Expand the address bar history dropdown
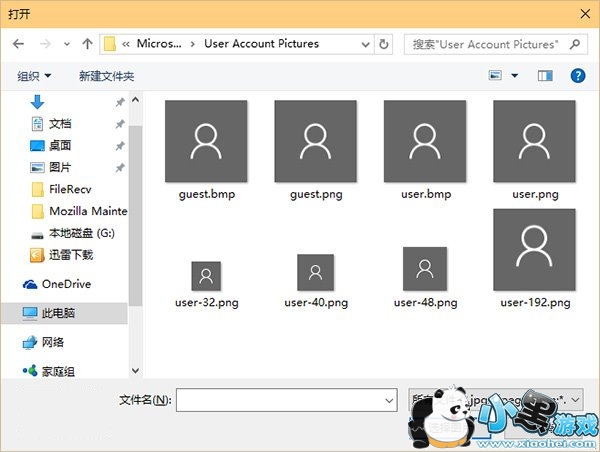 (365, 44)
